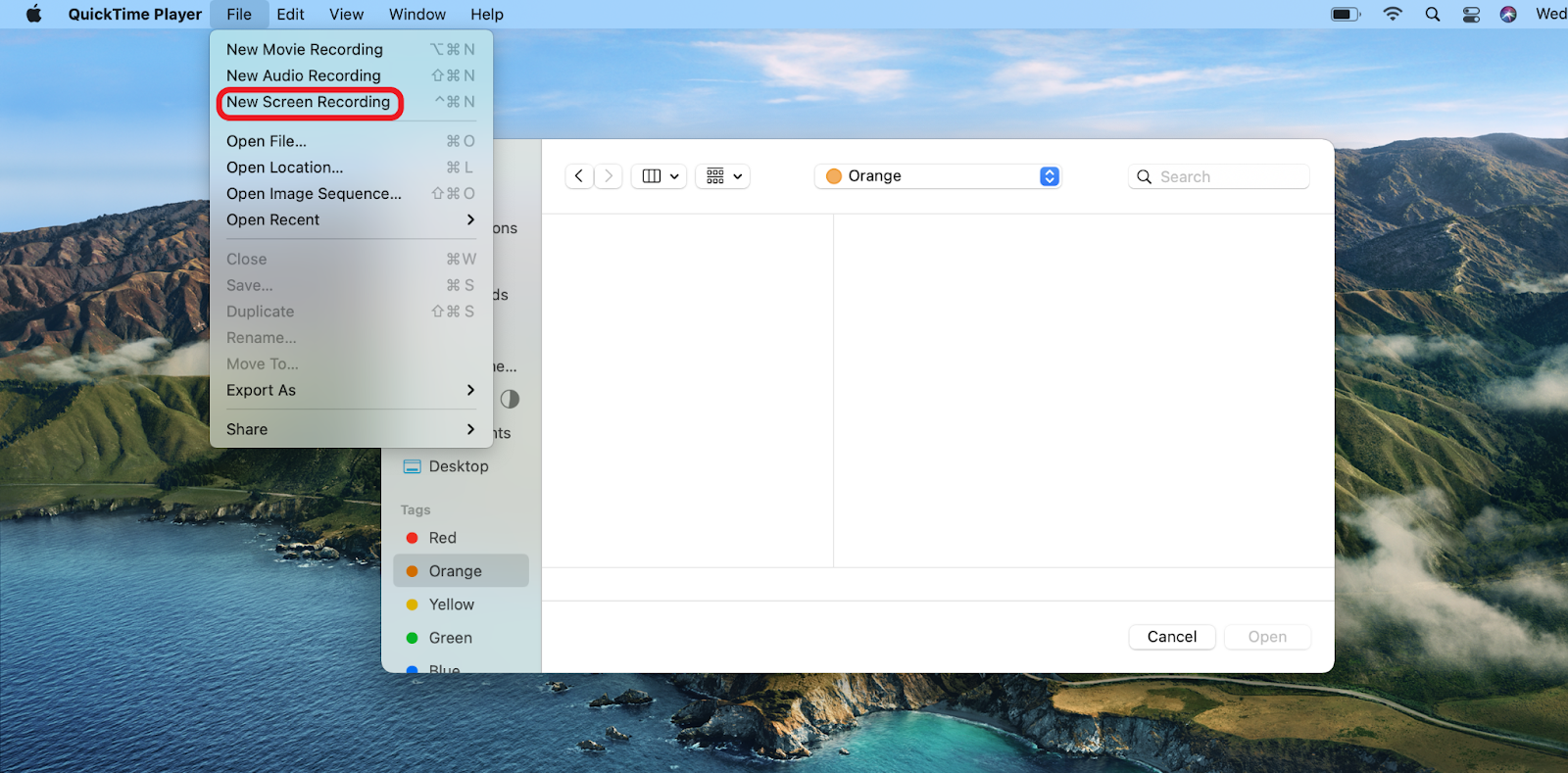
Task: Go back in the file dialog
Action: pyautogui.click(x=579, y=176)
